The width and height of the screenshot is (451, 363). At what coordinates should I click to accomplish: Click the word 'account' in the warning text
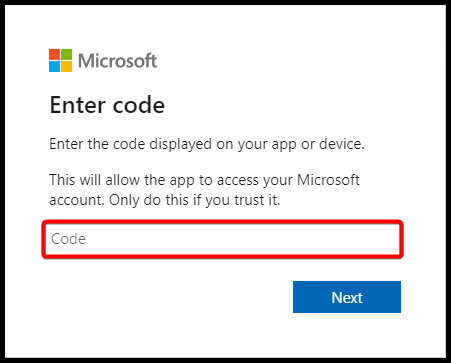[x=77, y=200]
